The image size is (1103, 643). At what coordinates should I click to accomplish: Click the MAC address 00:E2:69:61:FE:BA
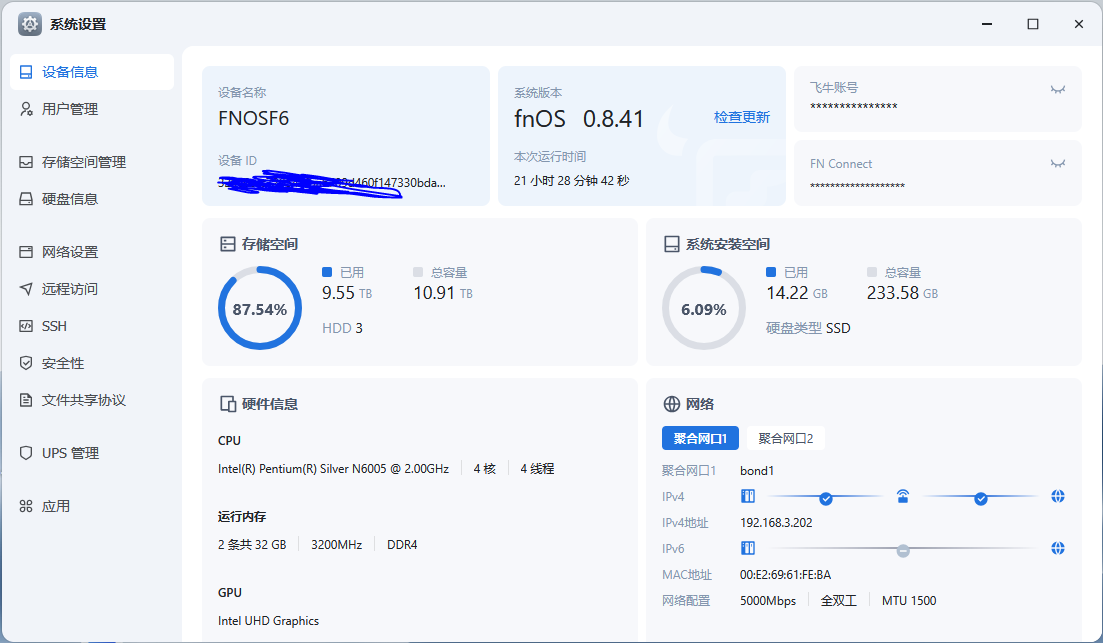785,575
